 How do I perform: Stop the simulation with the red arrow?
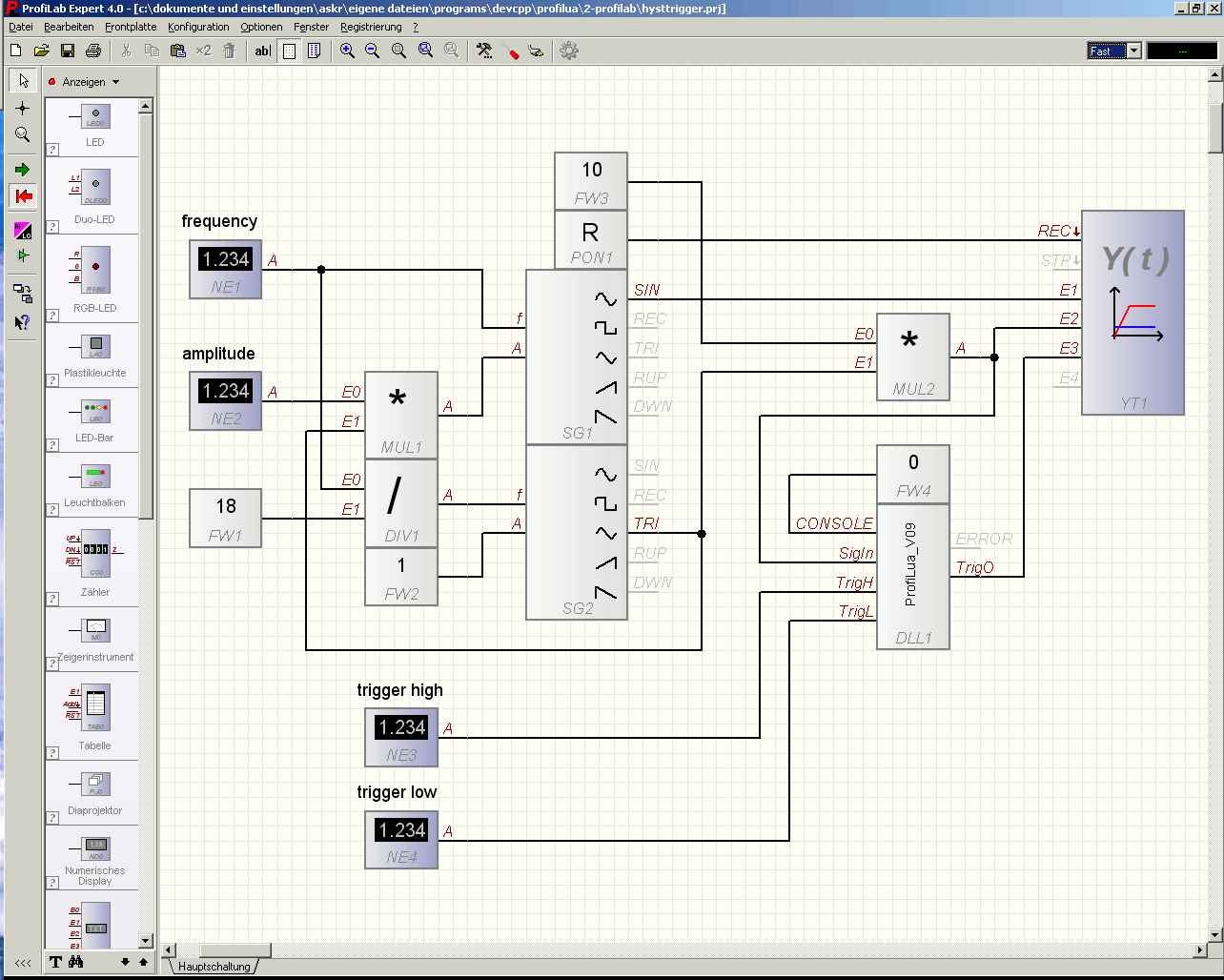pyautogui.click(x=21, y=196)
